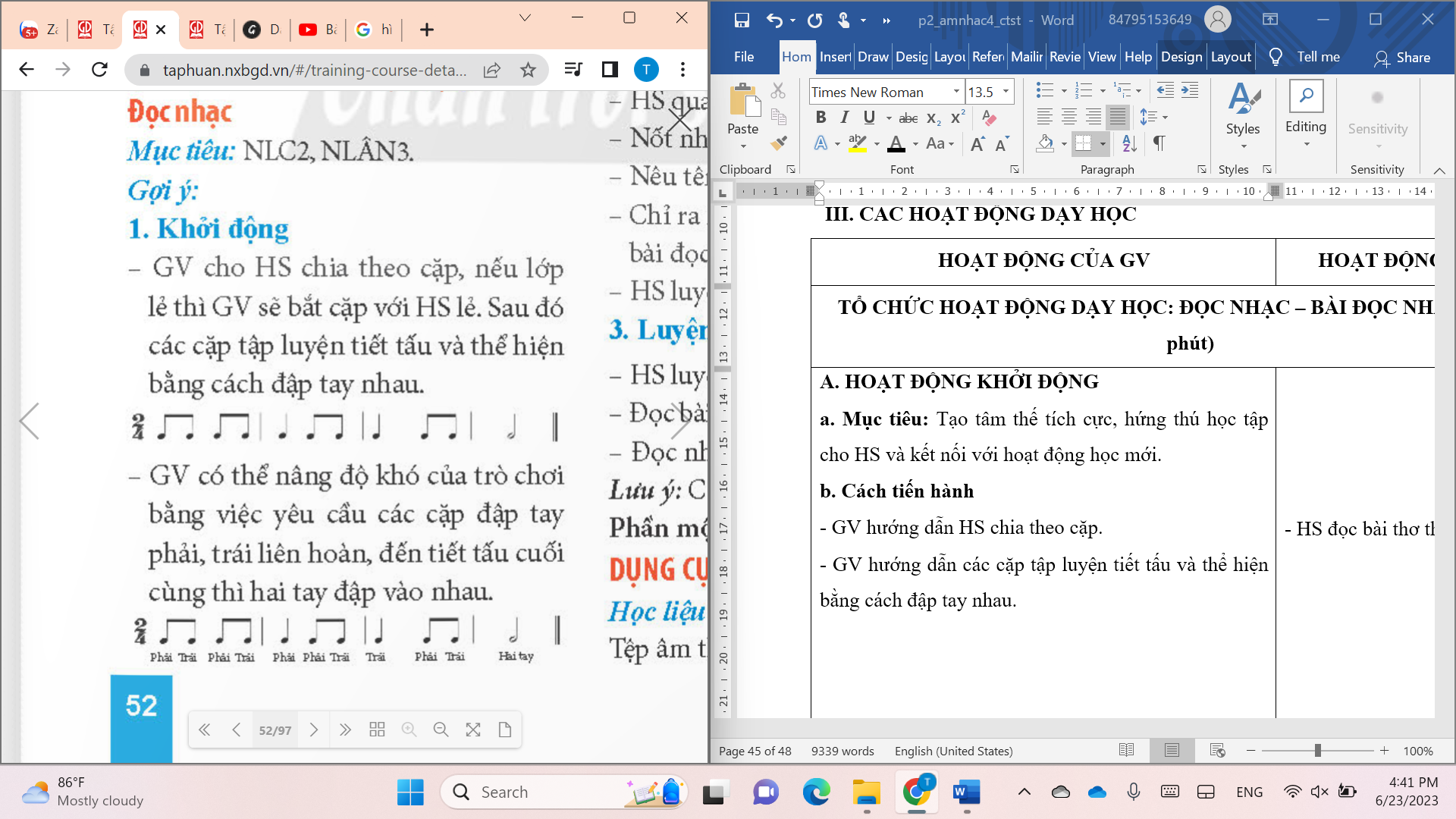Viewport: 1456px width, 819px height.
Task: Click the Bold formatting icon
Action: pos(820,118)
